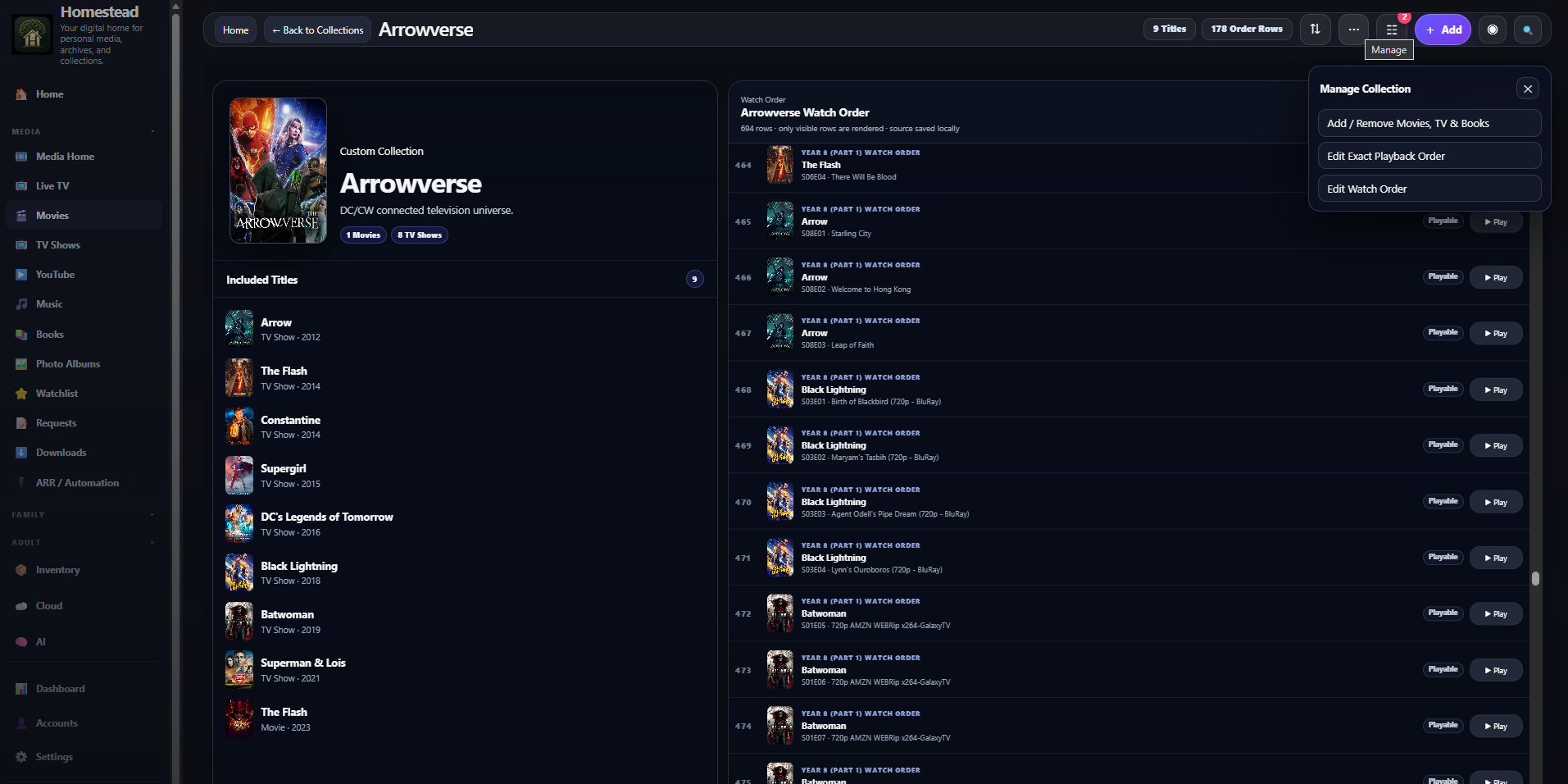Open Superman & Lois title
This screenshot has width=1568, height=784.
465,670
